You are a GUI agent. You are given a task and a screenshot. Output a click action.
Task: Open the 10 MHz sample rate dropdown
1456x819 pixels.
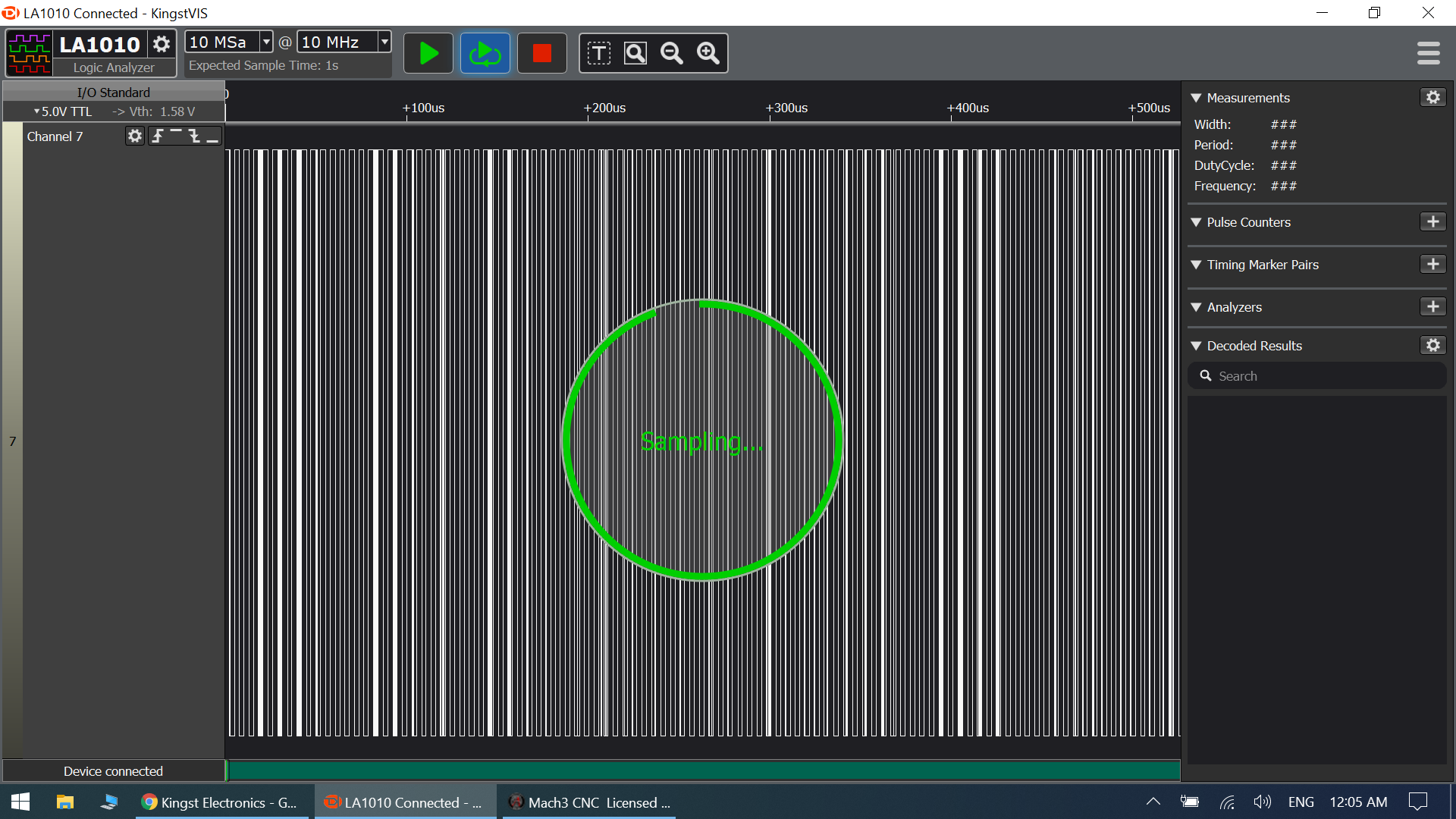[x=384, y=42]
